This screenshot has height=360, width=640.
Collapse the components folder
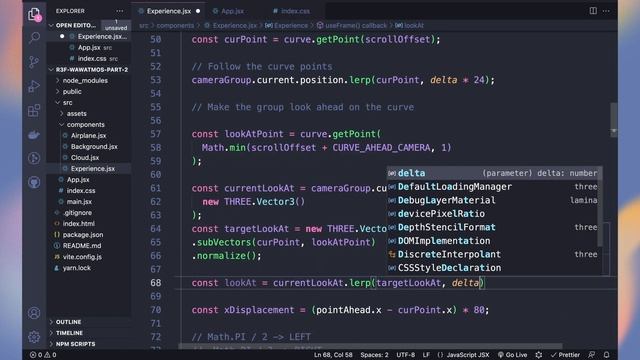[x=85, y=124]
